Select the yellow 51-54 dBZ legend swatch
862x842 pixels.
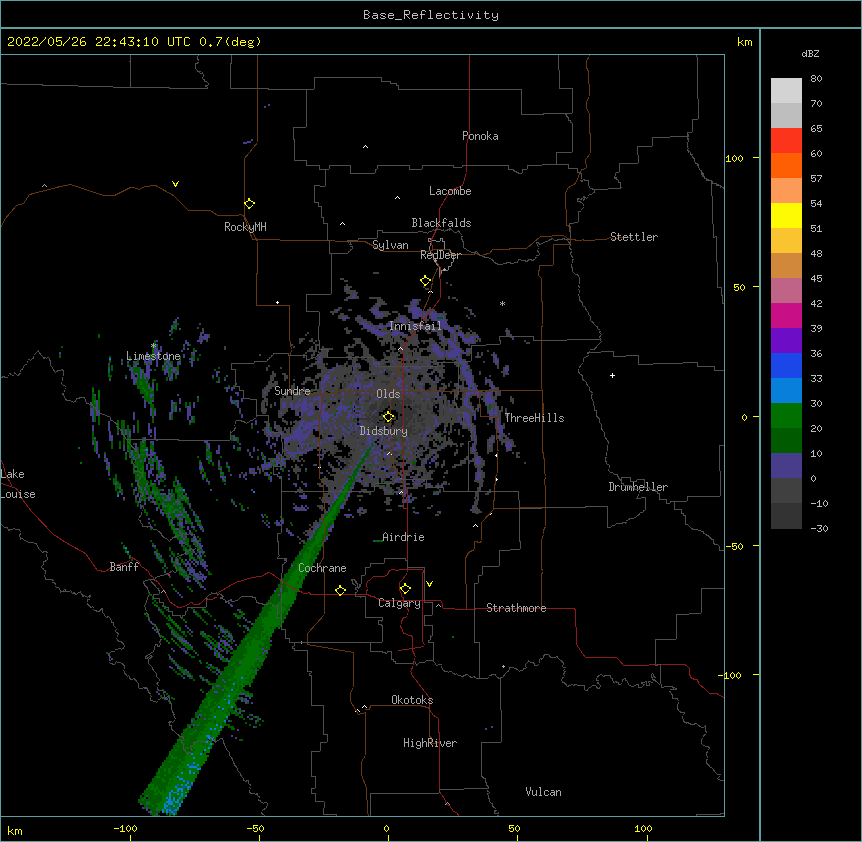pyautogui.click(x=786, y=215)
